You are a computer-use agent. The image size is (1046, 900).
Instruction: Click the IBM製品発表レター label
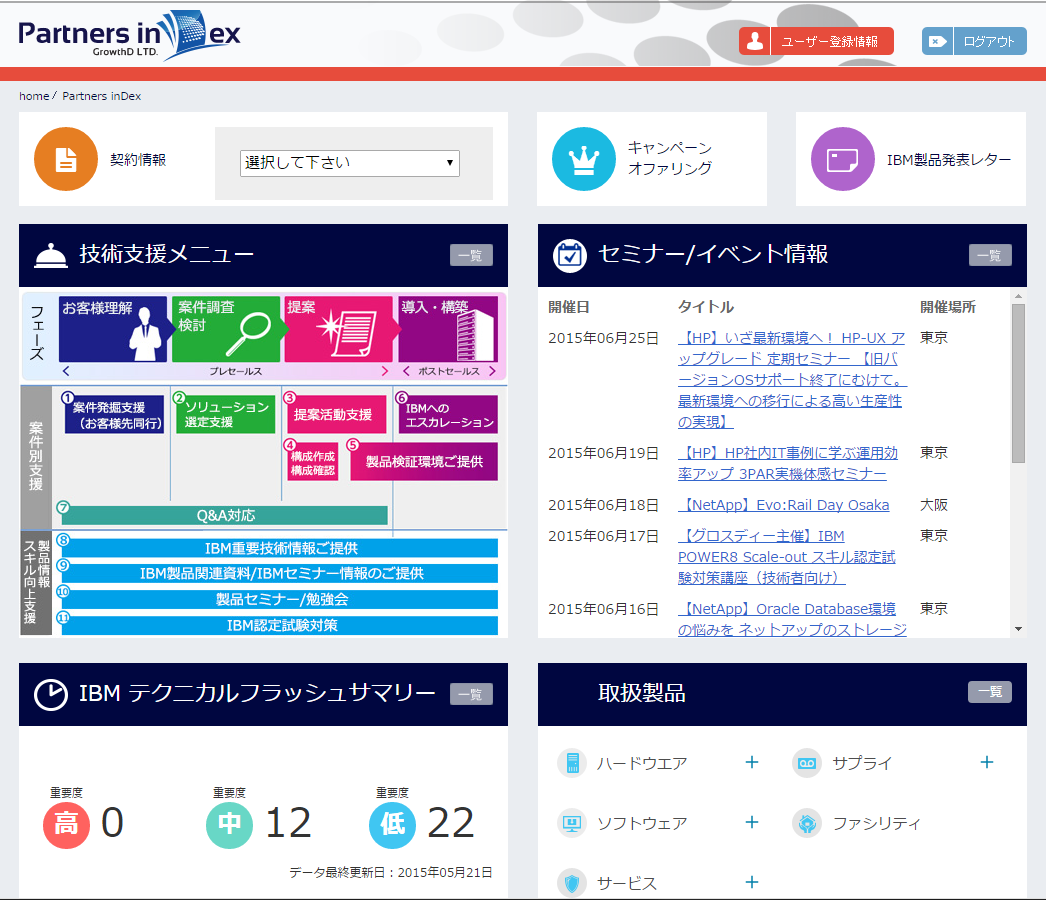(x=949, y=159)
